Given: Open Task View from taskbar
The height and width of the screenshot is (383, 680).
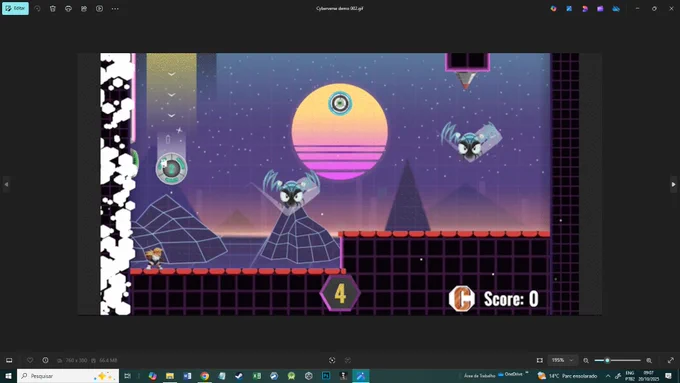Looking at the screenshot, I should pyautogui.click(x=128, y=376).
